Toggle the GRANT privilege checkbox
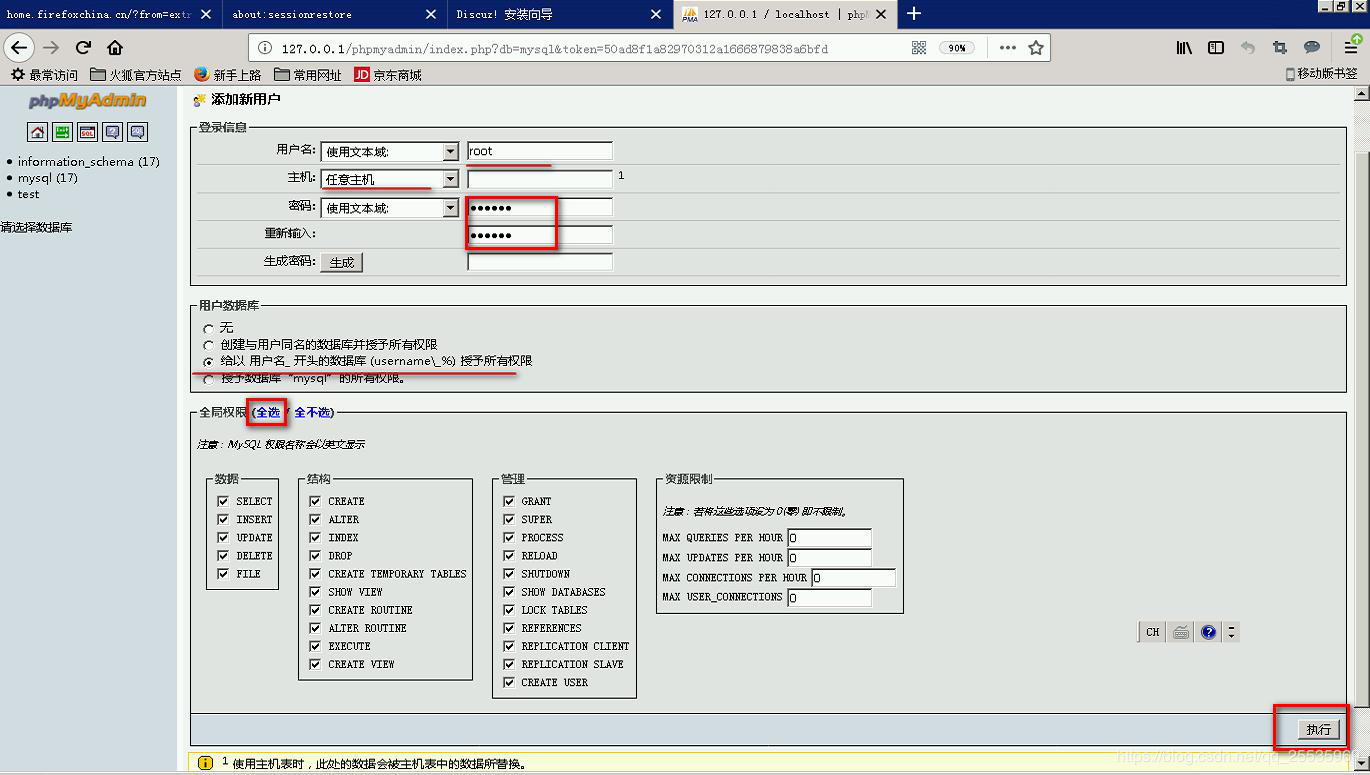The height and width of the screenshot is (775, 1370). (508, 501)
